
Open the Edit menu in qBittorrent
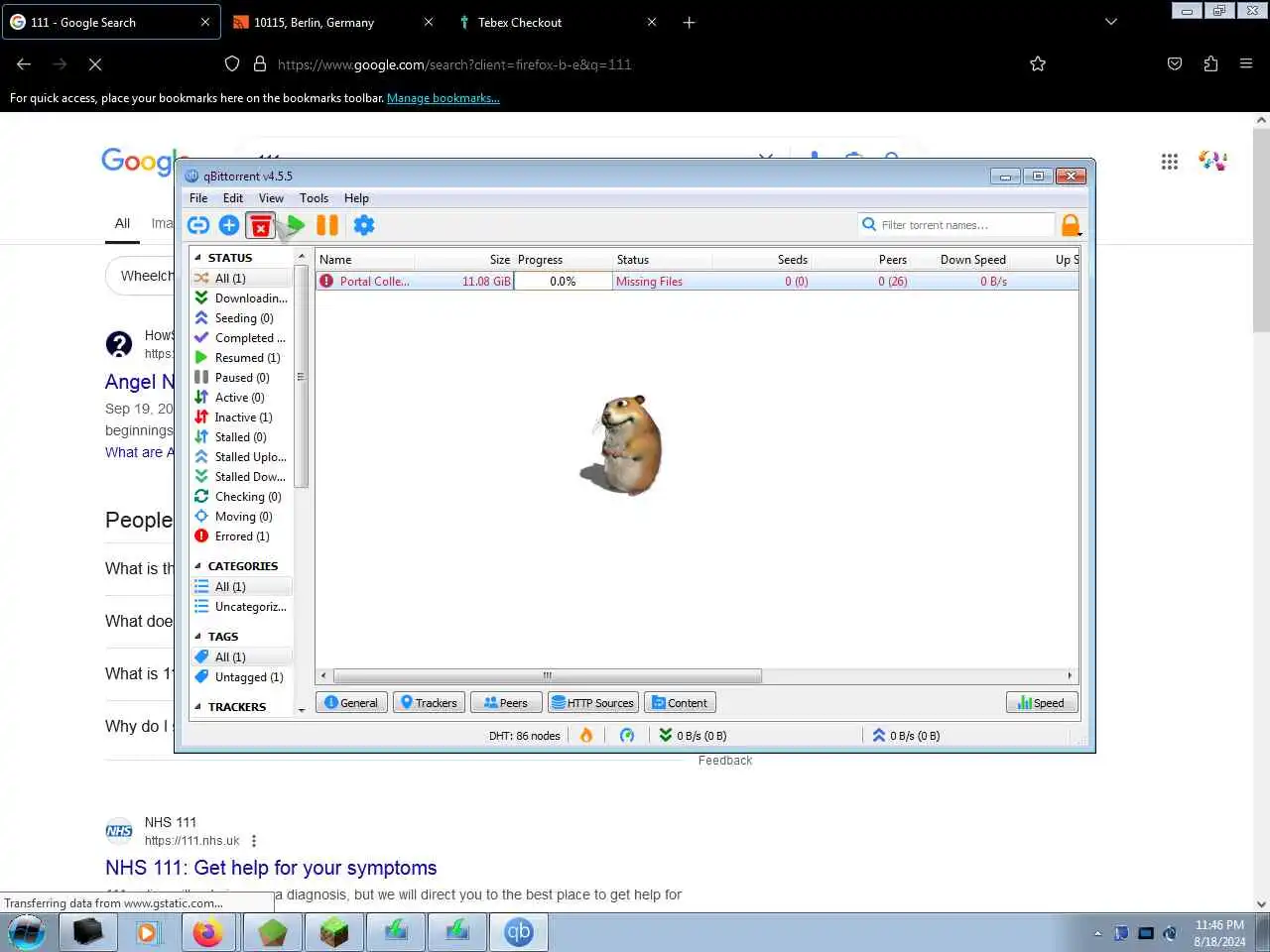(x=233, y=198)
